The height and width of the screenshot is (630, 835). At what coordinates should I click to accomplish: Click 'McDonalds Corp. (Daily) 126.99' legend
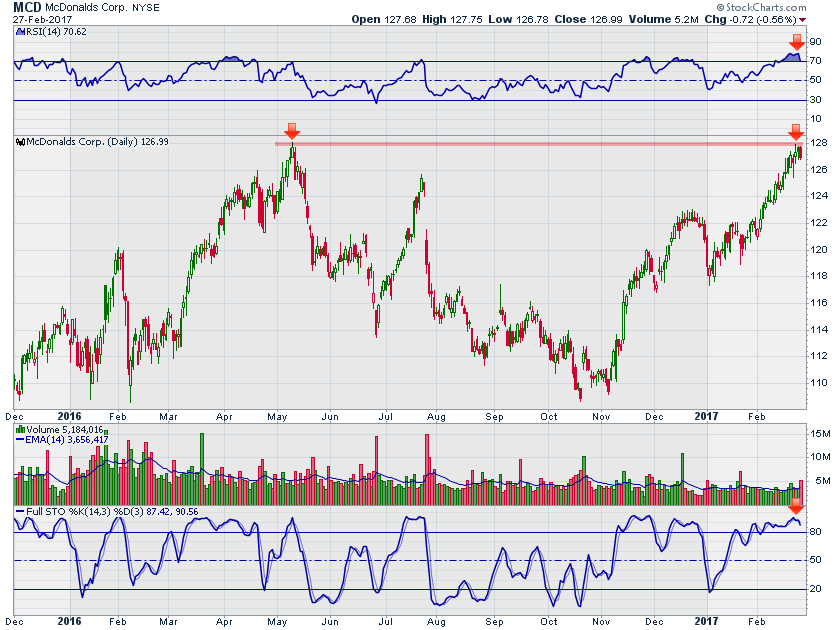[x=97, y=142]
